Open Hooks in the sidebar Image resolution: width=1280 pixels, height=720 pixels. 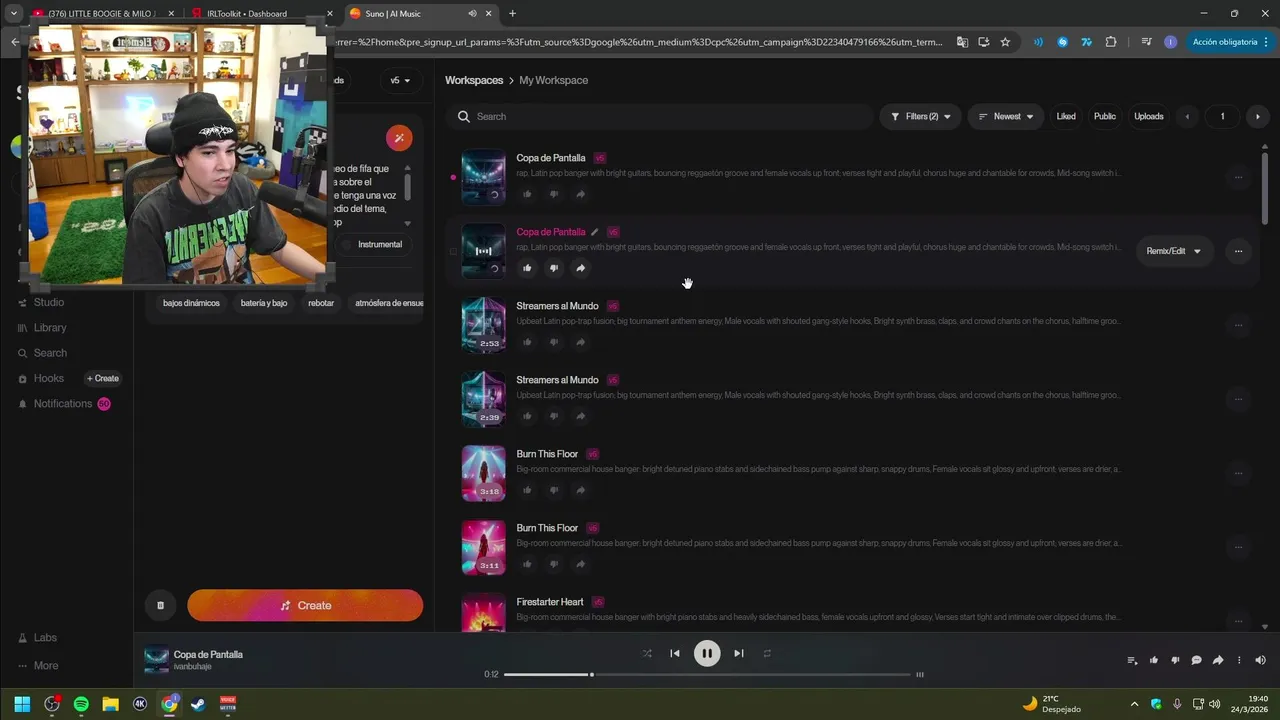click(41, 378)
